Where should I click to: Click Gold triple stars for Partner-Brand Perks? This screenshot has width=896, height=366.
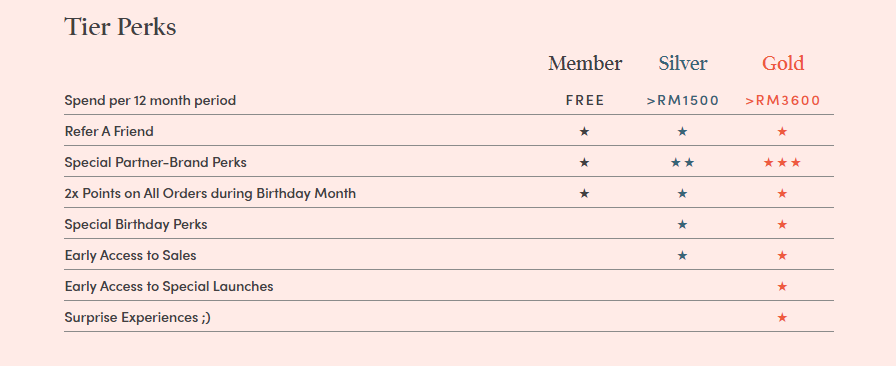click(x=782, y=162)
